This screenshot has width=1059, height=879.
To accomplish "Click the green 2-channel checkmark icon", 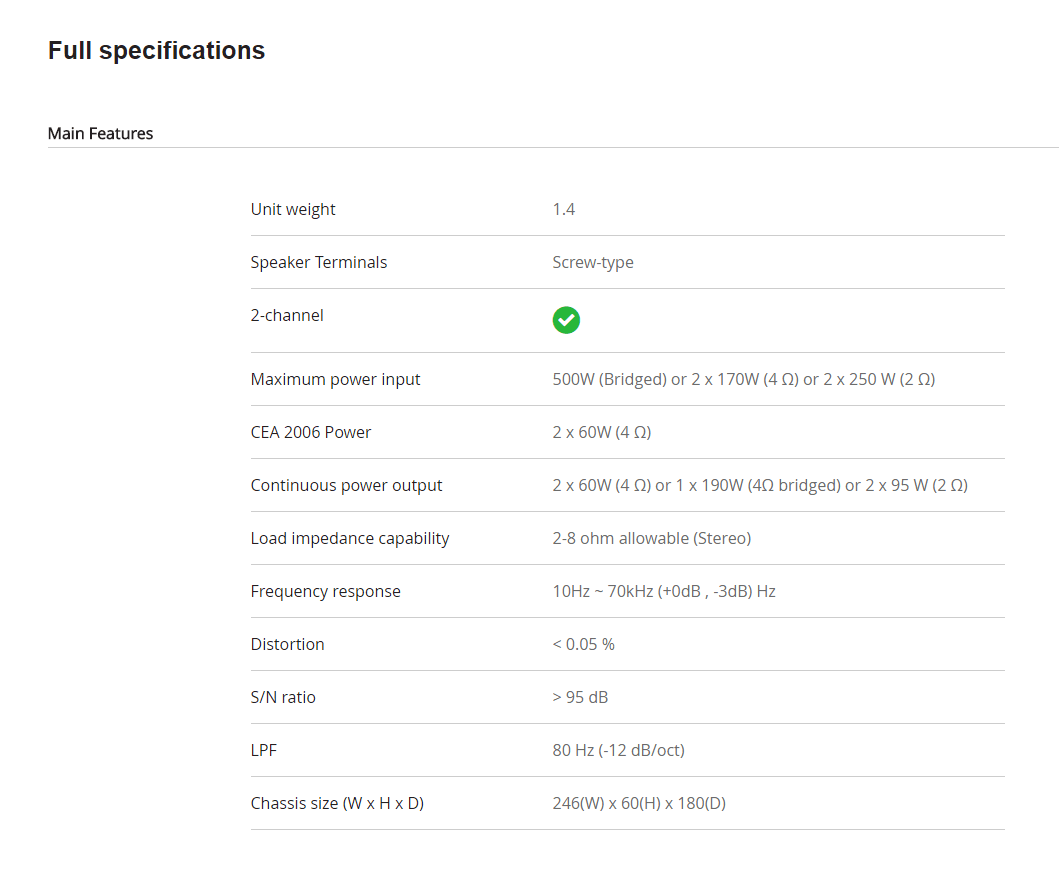I will coord(566,320).
